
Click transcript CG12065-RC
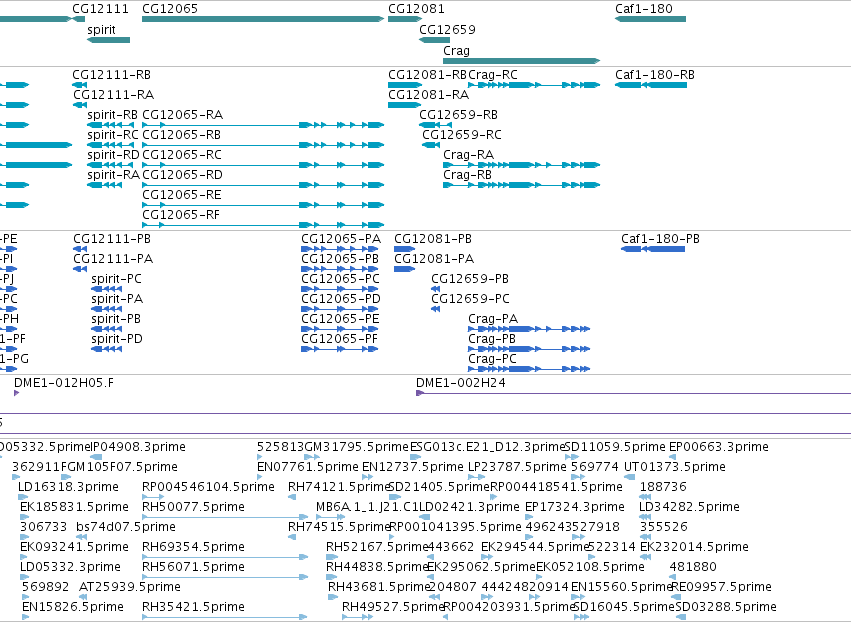click(182, 155)
